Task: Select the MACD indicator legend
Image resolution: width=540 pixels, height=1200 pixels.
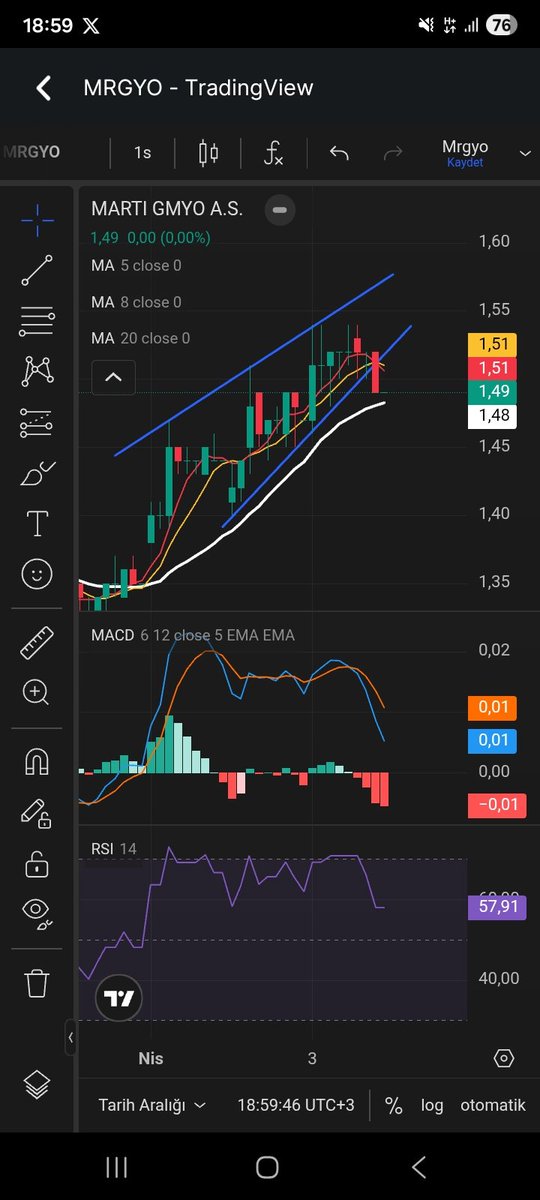Action: [193, 635]
